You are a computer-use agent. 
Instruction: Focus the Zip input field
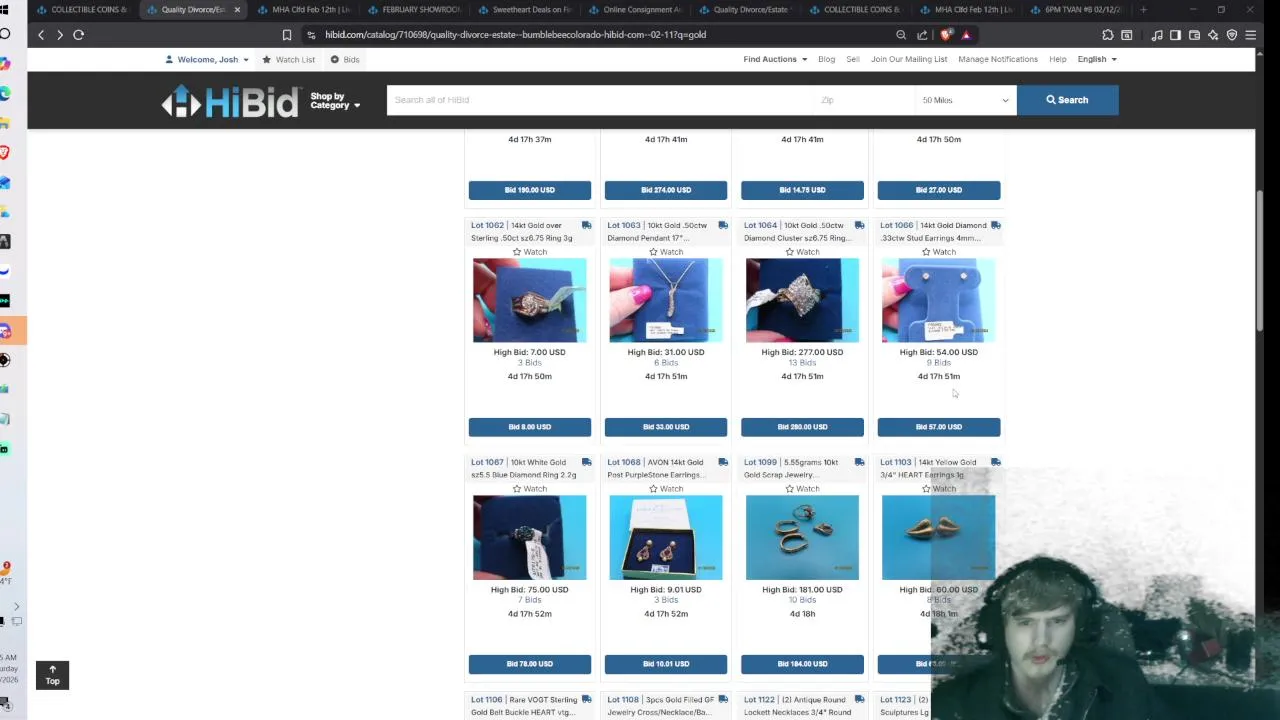coord(865,100)
